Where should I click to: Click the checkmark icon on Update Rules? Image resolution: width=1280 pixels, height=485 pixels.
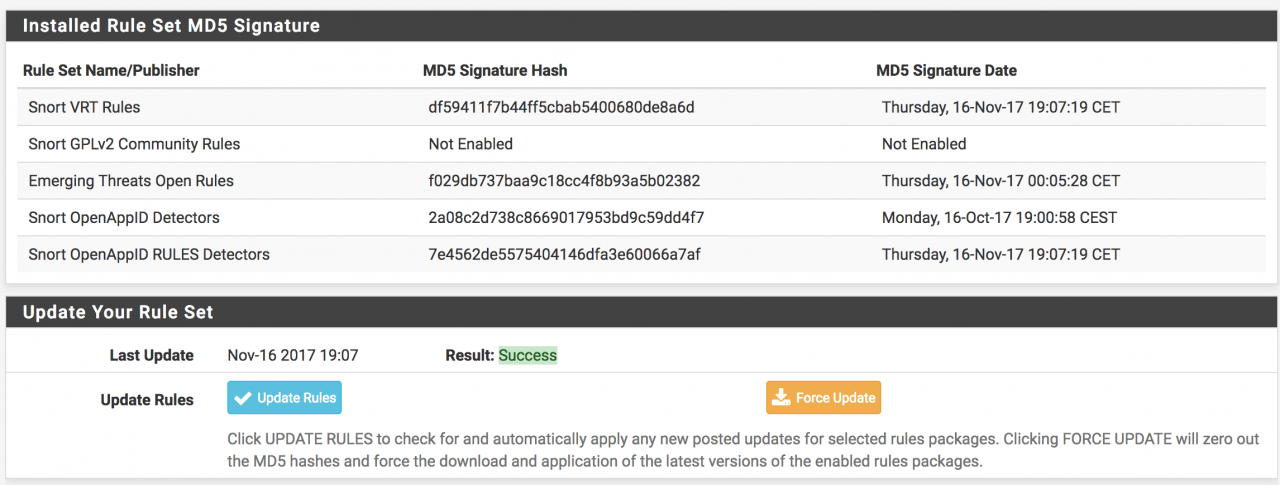point(242,398)
